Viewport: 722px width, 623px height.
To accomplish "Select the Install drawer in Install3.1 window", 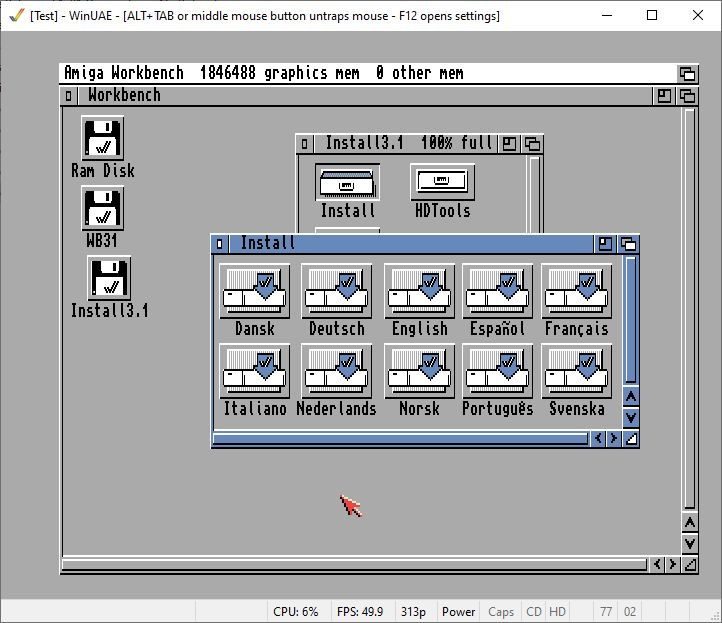I will (x=348, y=182).
